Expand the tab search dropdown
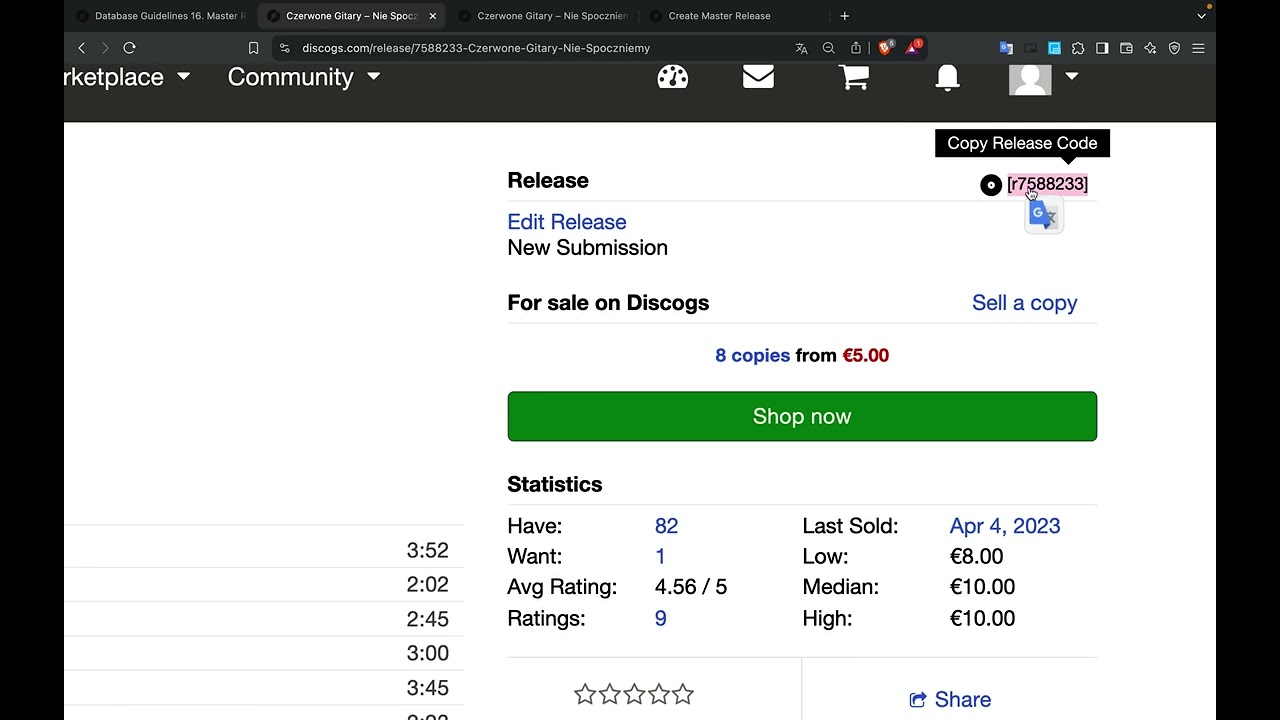The image size is (1280, 720). pyautogui.click(x=1202, y=16)
